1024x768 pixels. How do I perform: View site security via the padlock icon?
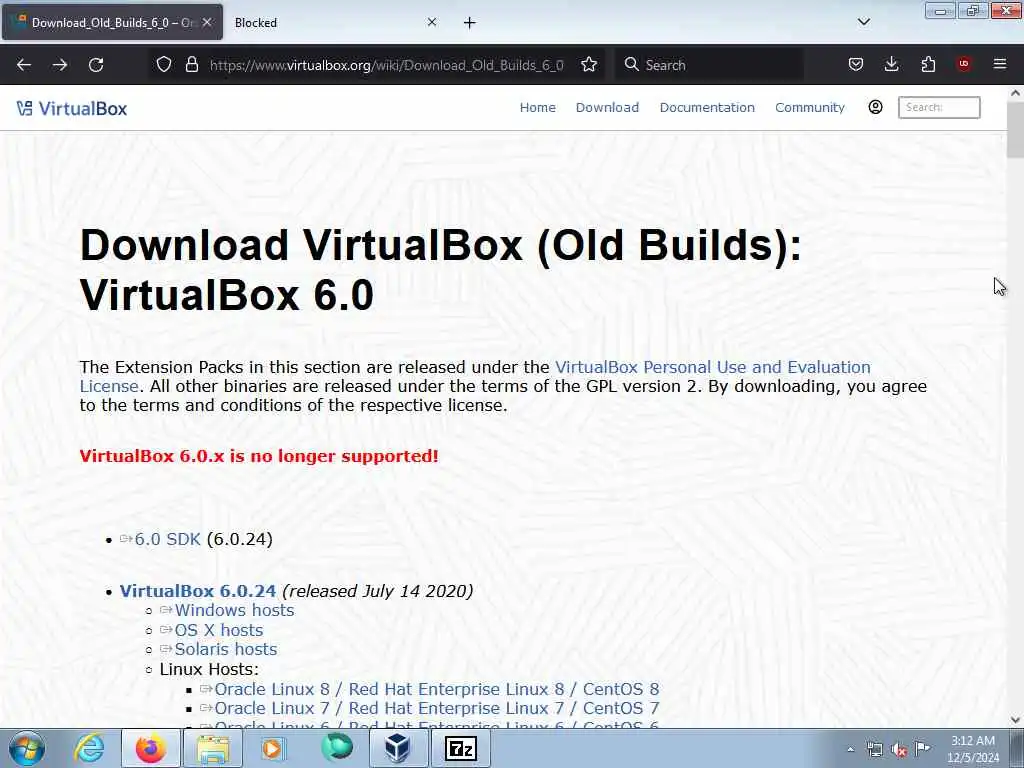tap(191, 65)
